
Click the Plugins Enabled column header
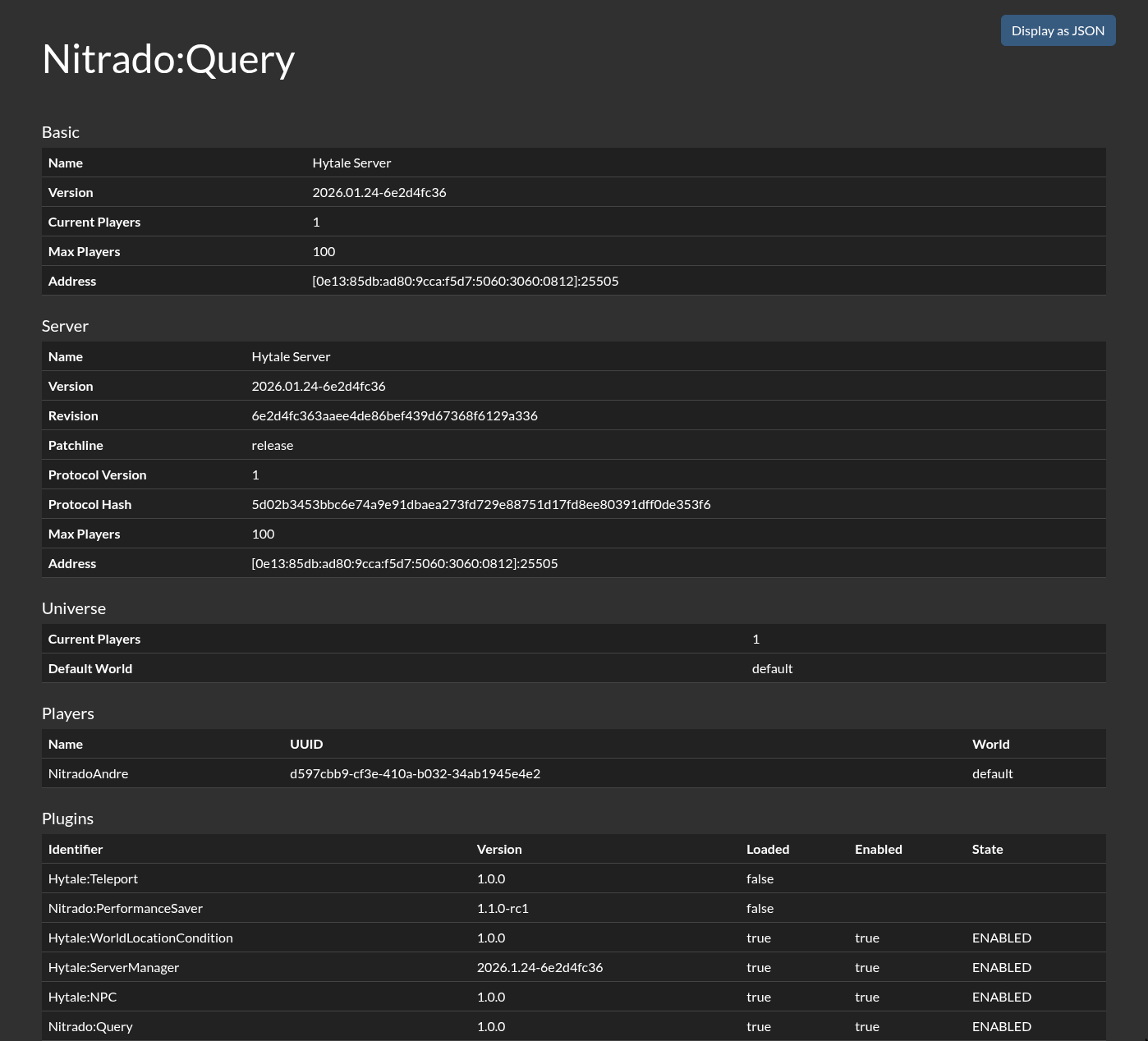click(x=879, y=849)
